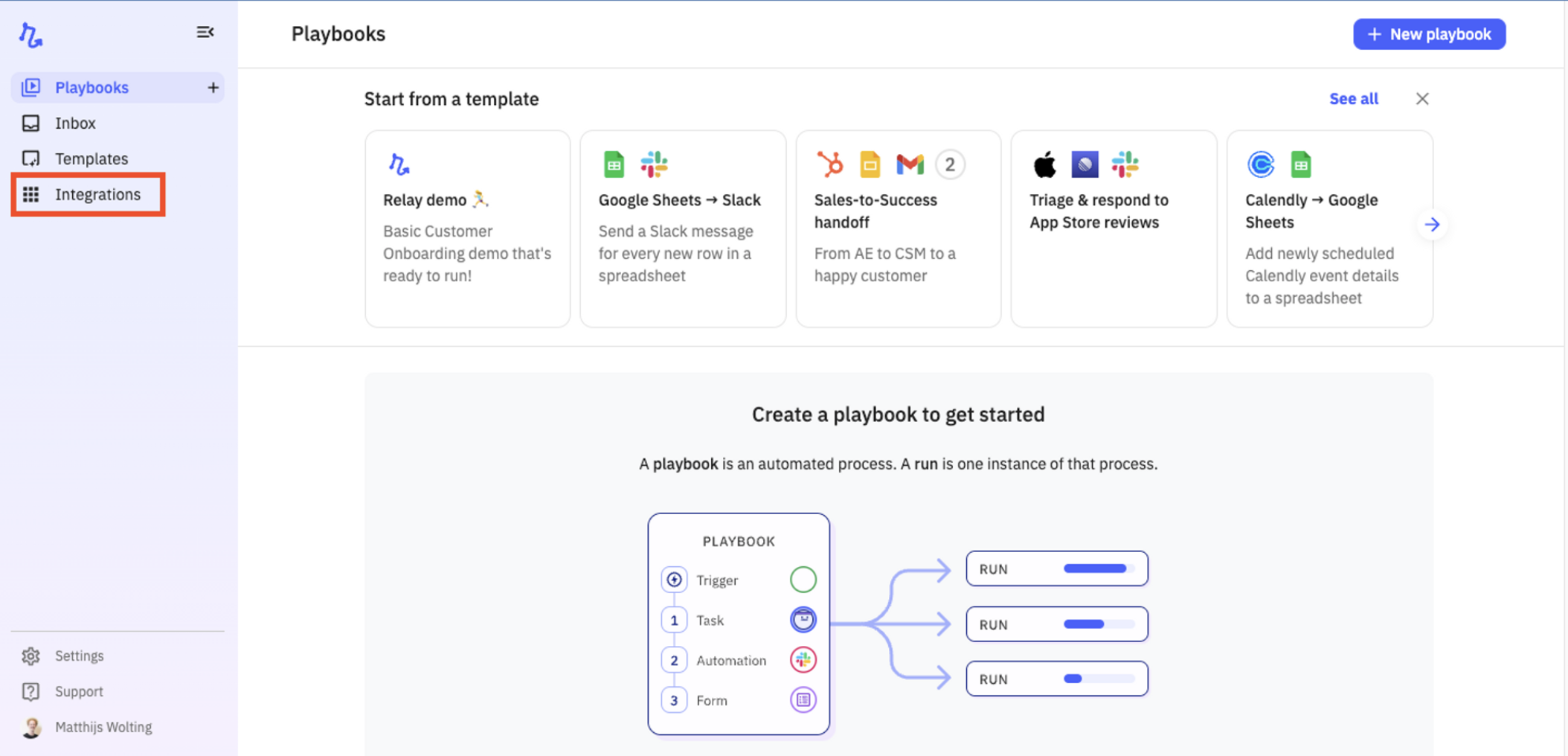Click the right arrow to see more templates
The height and width of the screenshot is (756, 1568).
(x=1432, y=224)
